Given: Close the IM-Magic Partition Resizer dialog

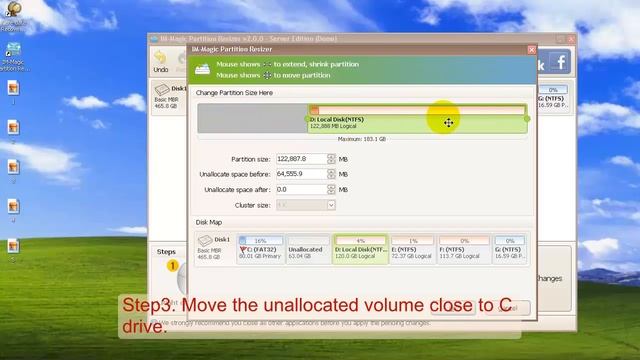Looking at the screenshot, I should click(x=531, y=50).
